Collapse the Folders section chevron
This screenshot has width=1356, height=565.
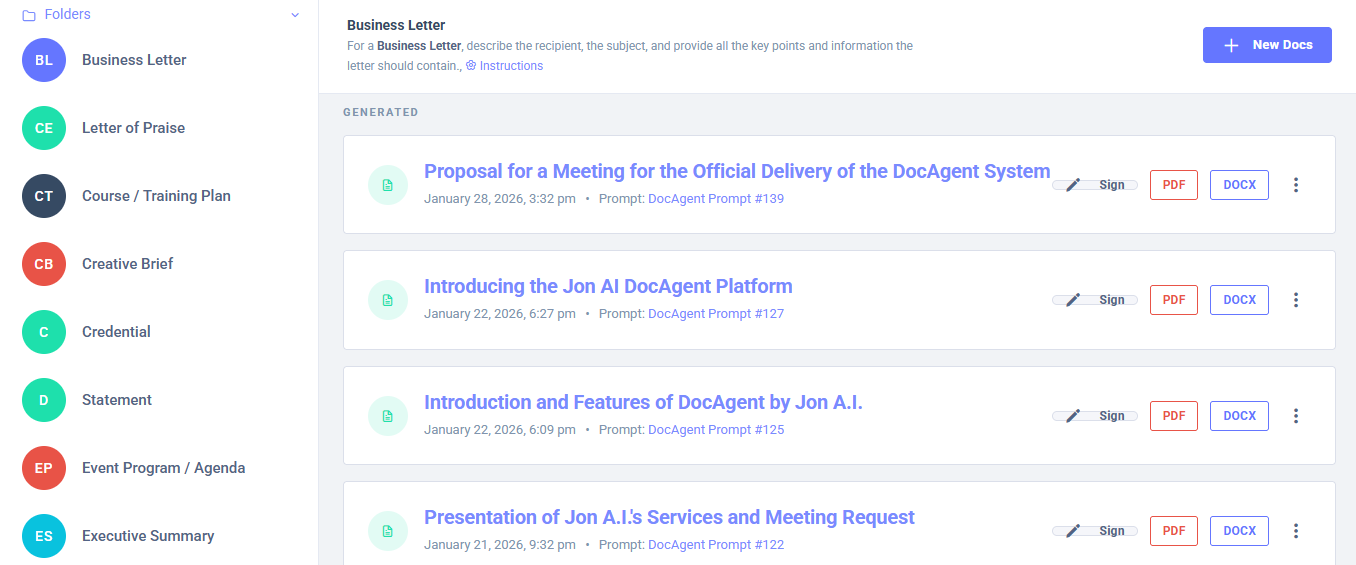(295, 15)
